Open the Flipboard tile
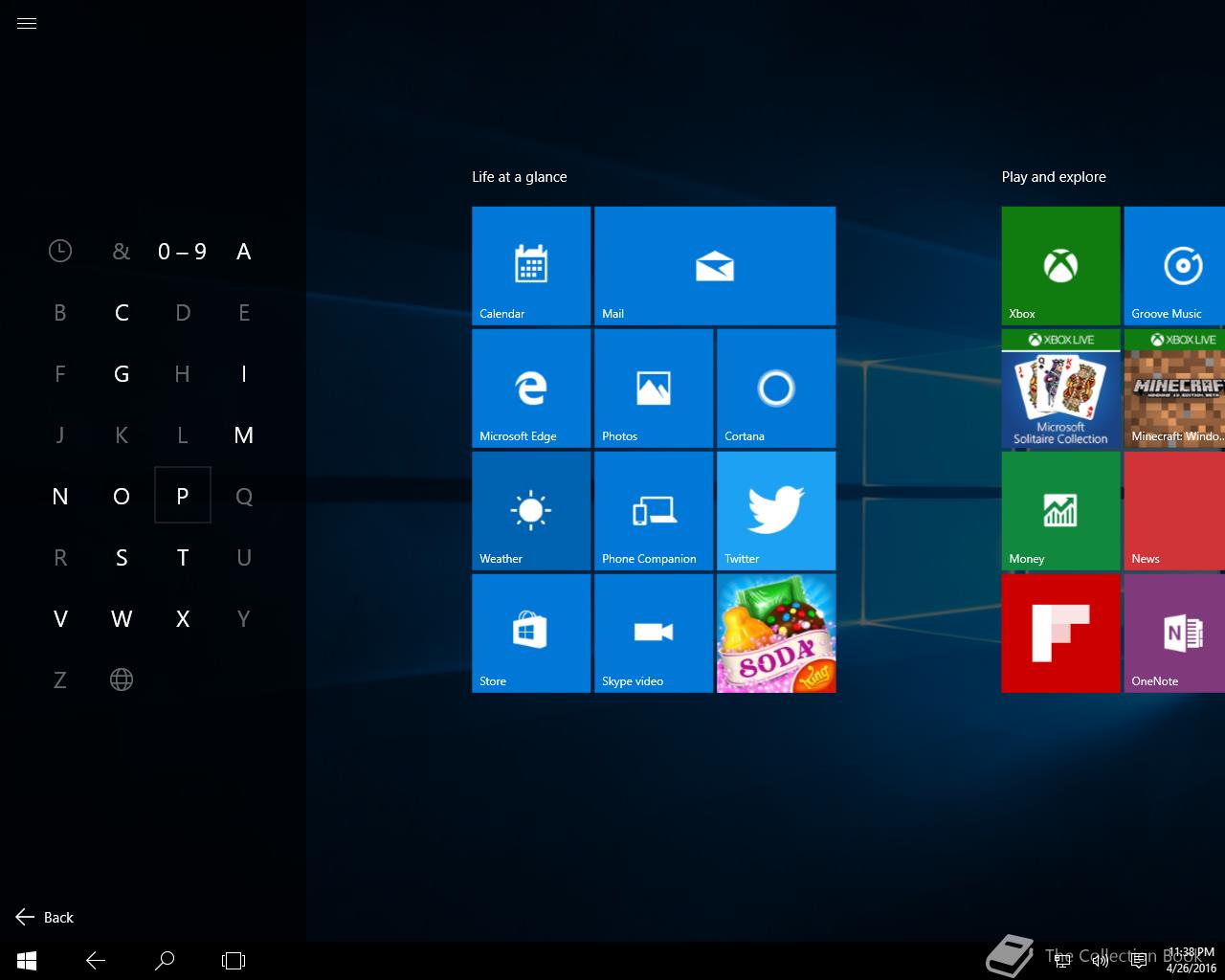Screen dimensions: 1225x980 tap(1060, 634)
